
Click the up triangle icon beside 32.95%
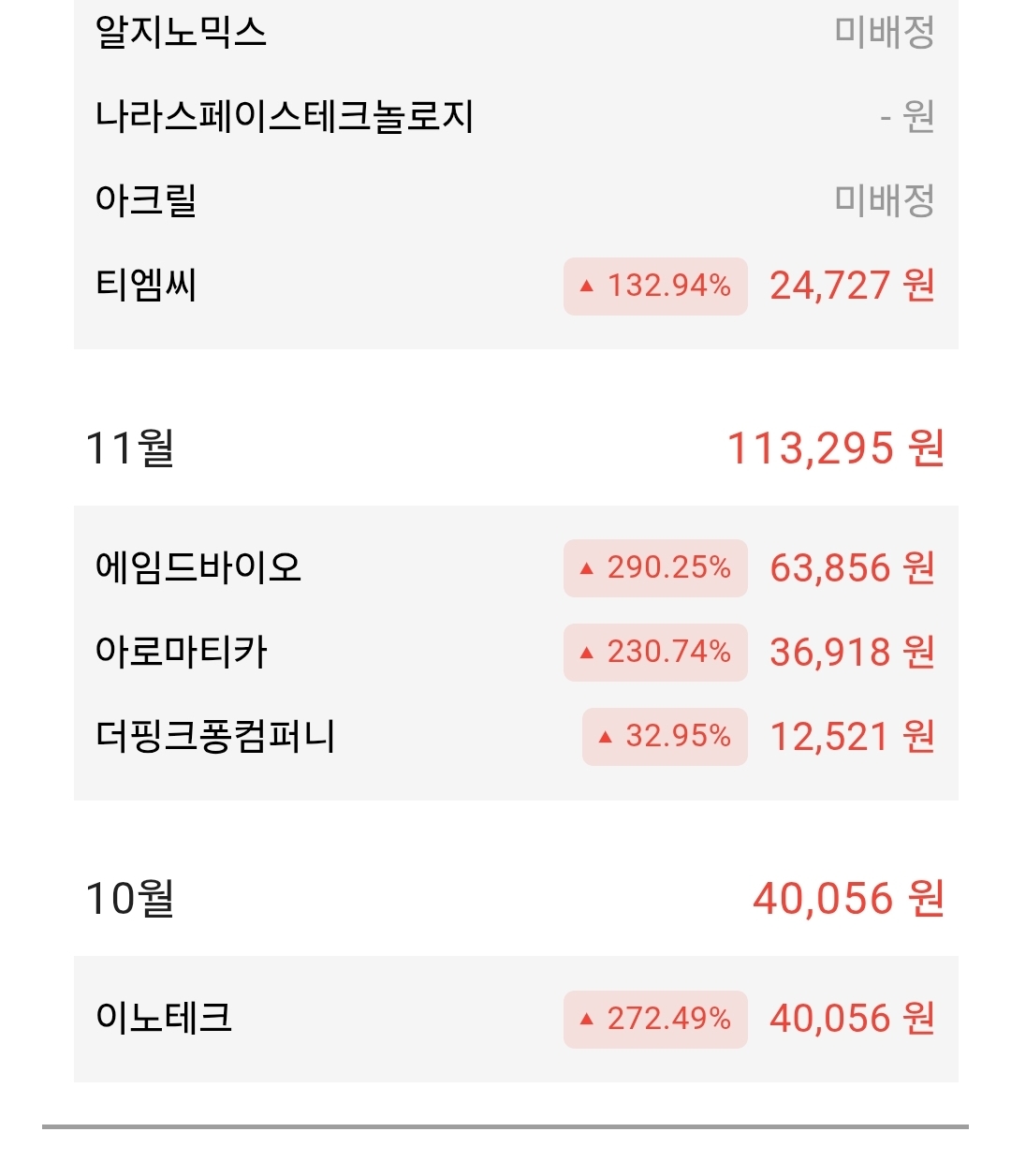click(606, 738)
